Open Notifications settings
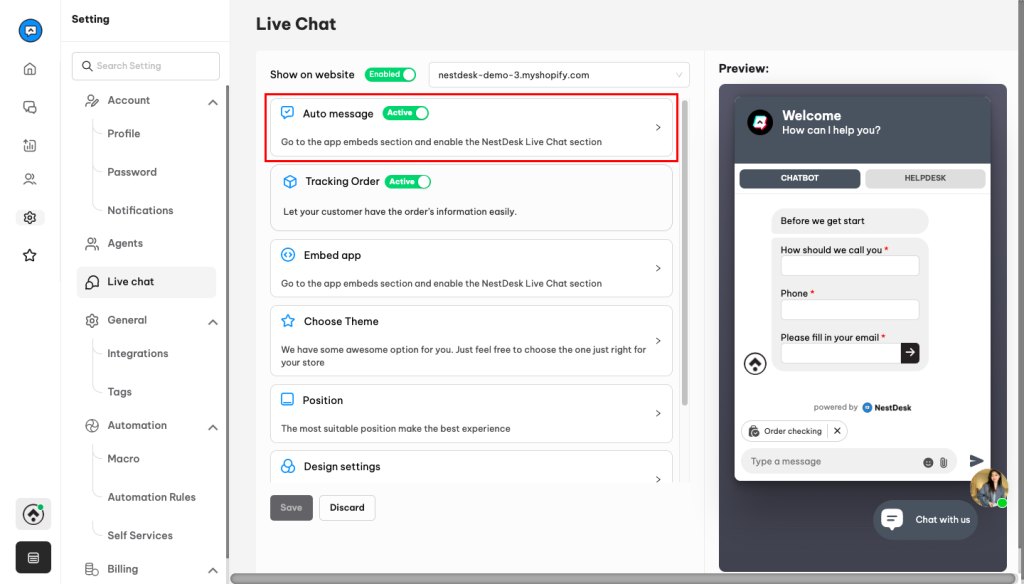The image size is (1024, 584). [140, 210]
